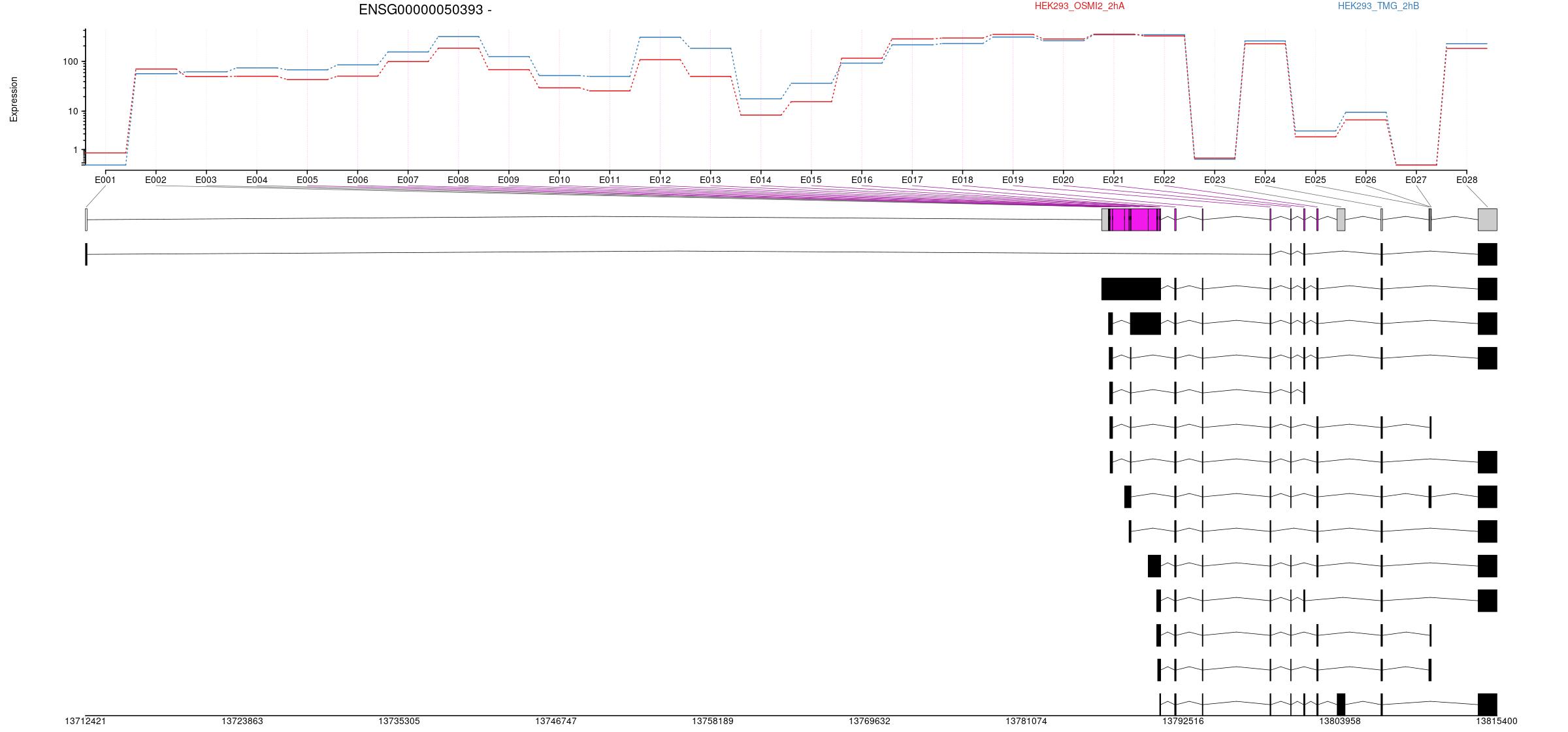
Task: Click exon label E011
Action: 610,180
